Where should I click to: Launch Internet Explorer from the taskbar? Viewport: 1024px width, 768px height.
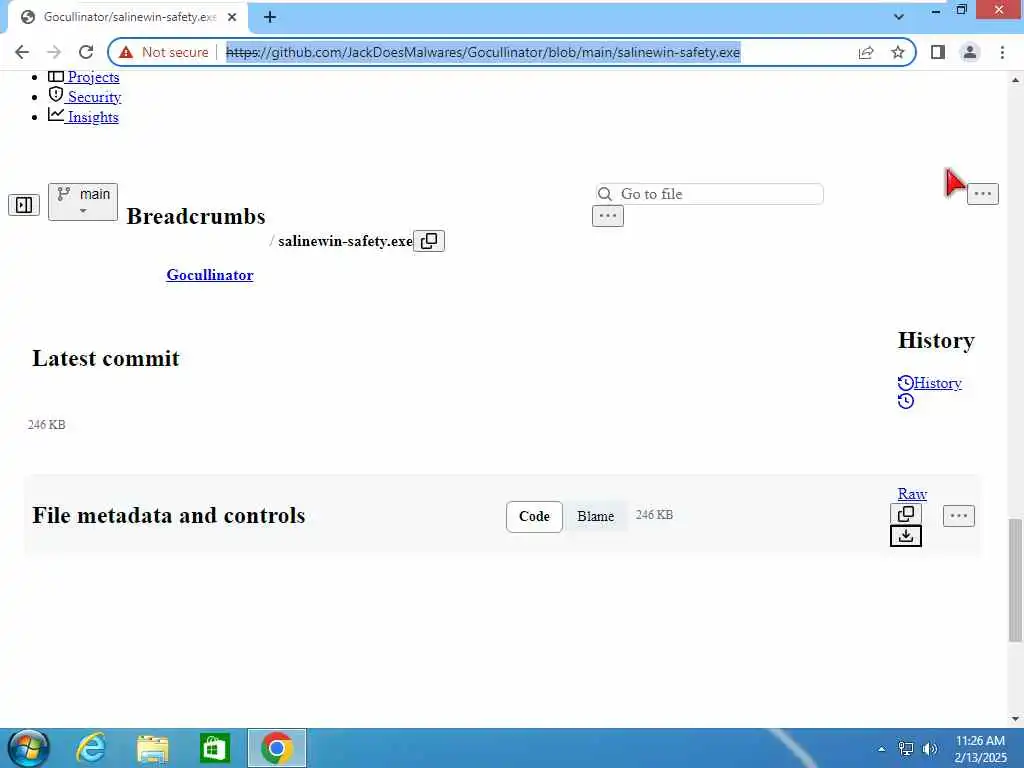[x=90, y=748]
